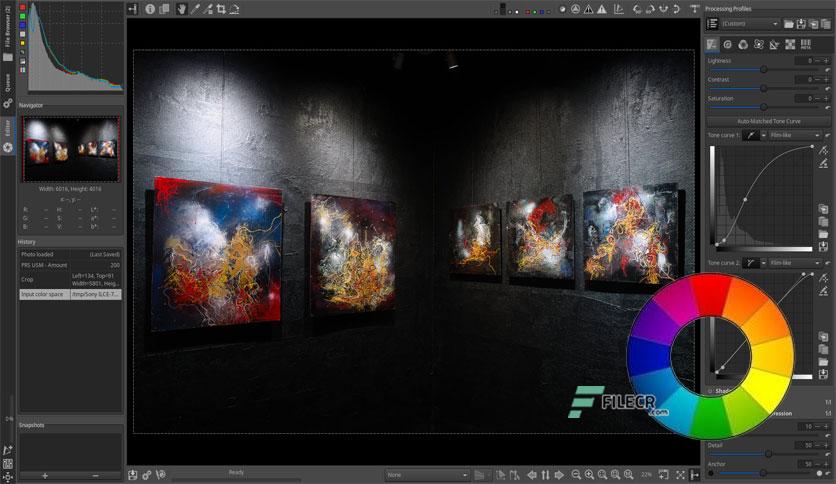Pick the white balance eyedropper tool
Image resolution: width=836 pixels, height=484 pixels.
click(x=195, y=9)
